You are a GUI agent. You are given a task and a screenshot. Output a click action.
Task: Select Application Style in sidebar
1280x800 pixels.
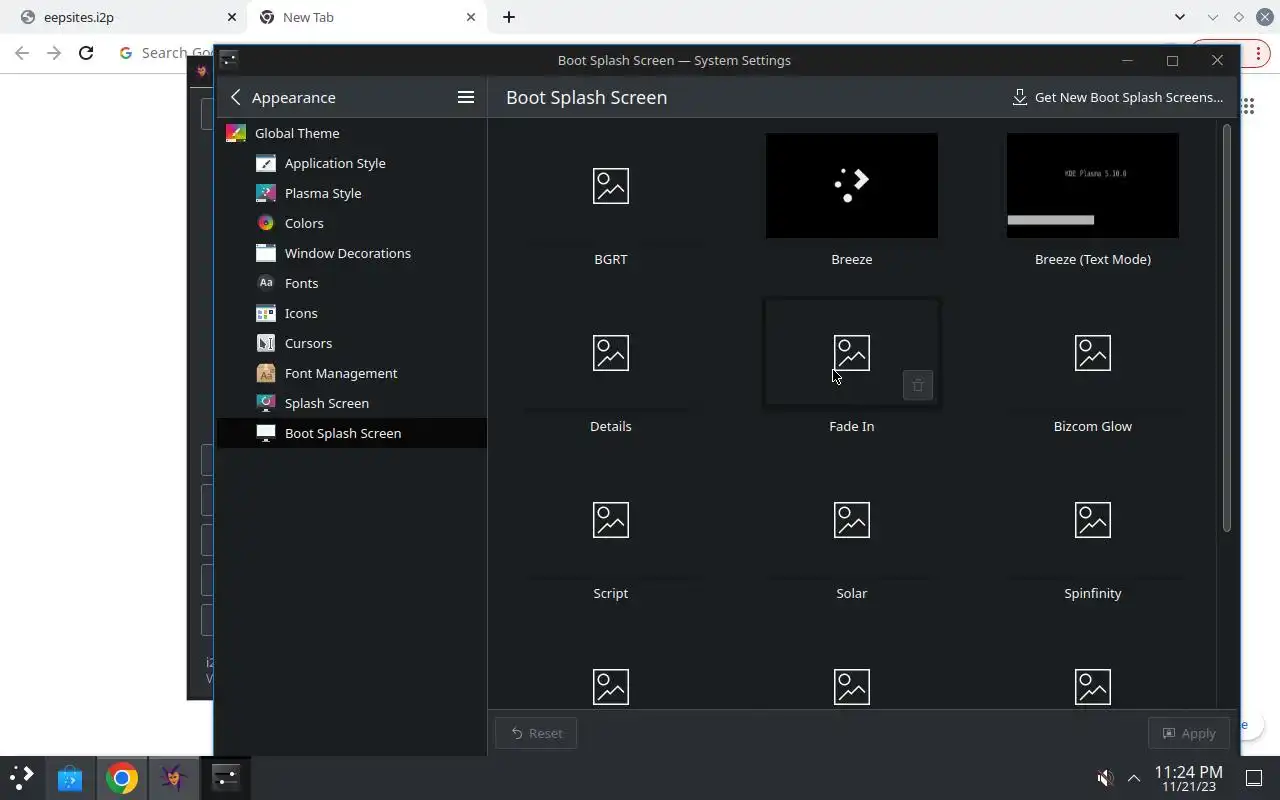352,163
